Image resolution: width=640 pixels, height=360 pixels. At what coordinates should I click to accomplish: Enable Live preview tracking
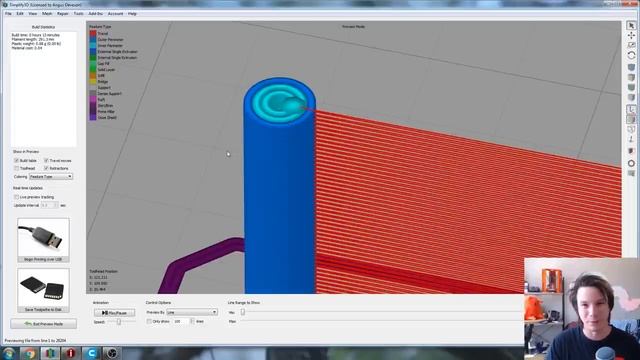(x=16, y=197)
